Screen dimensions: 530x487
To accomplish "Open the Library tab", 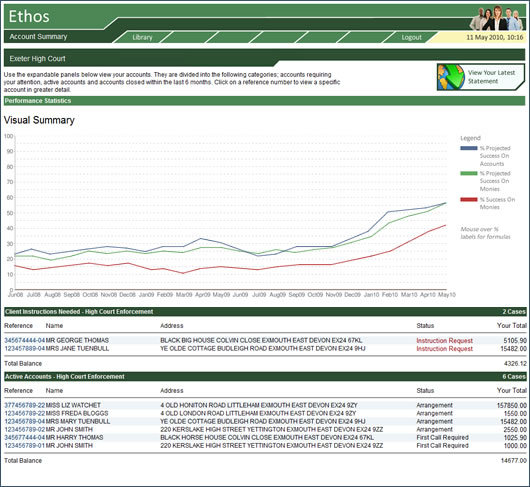I will pyautogui.click(x=142, y=37).
